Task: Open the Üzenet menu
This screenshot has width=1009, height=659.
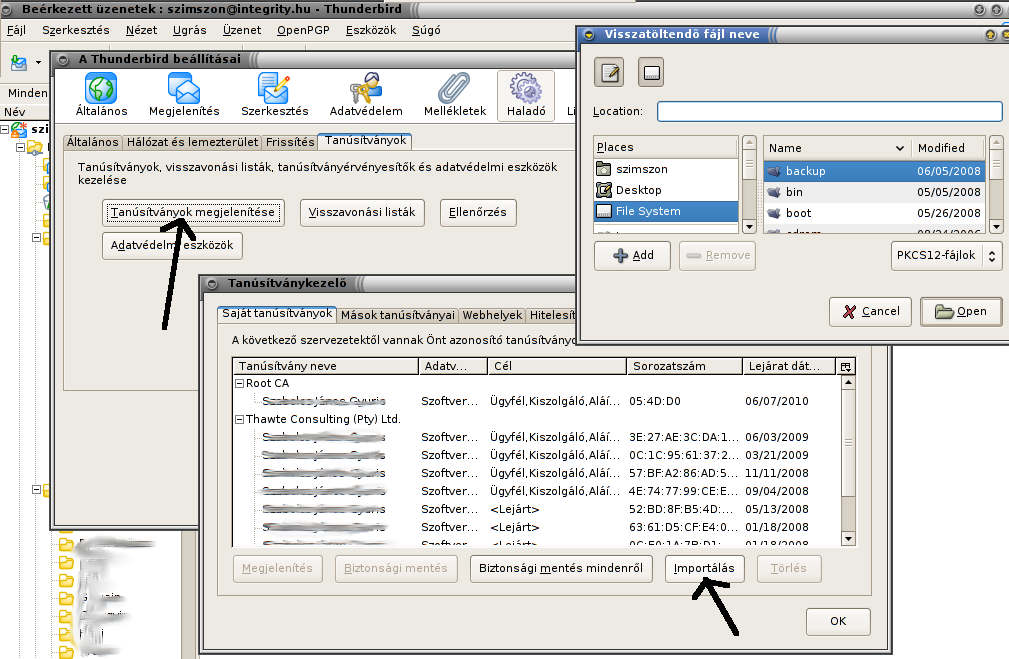Action: (x=242, y=30)
